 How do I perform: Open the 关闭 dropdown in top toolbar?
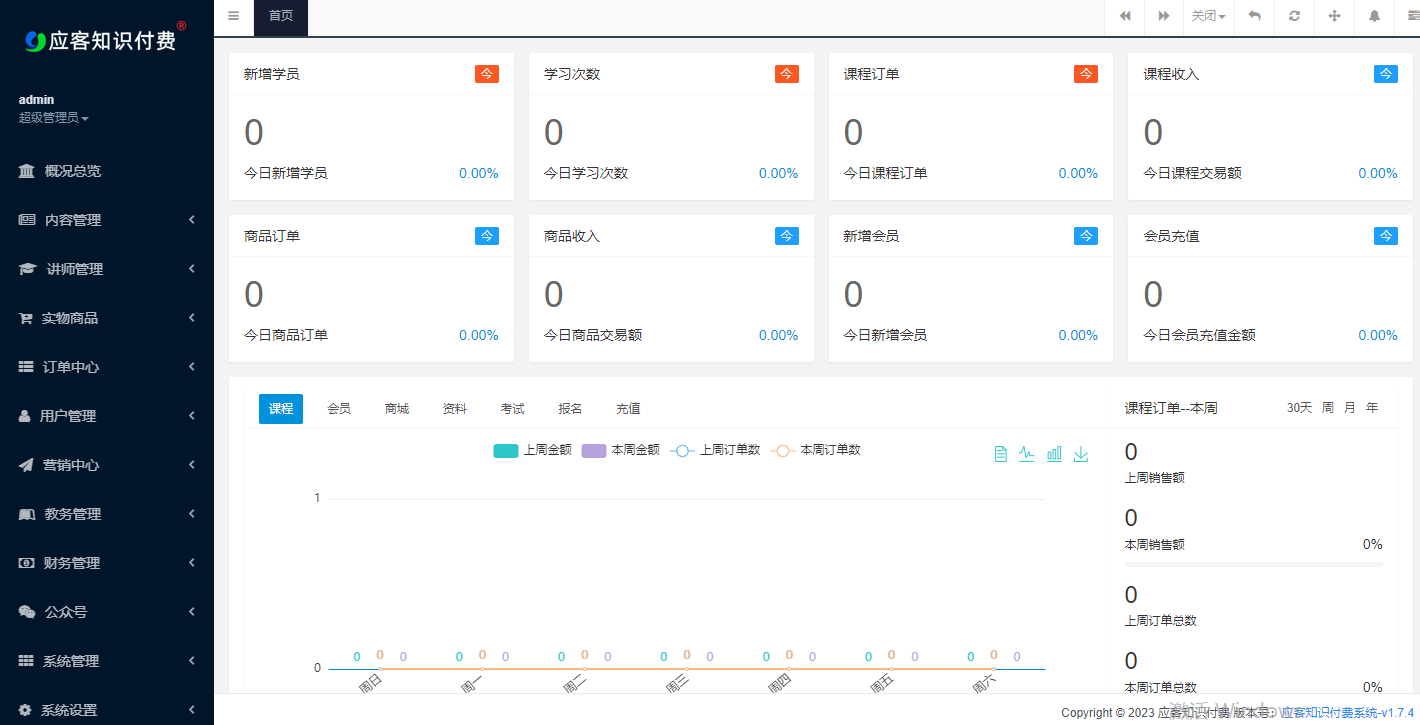tap(1208, 17)
